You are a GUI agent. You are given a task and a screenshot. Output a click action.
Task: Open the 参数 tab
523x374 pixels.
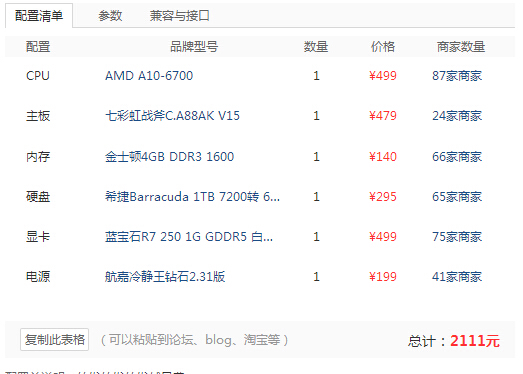pos(110,16)
